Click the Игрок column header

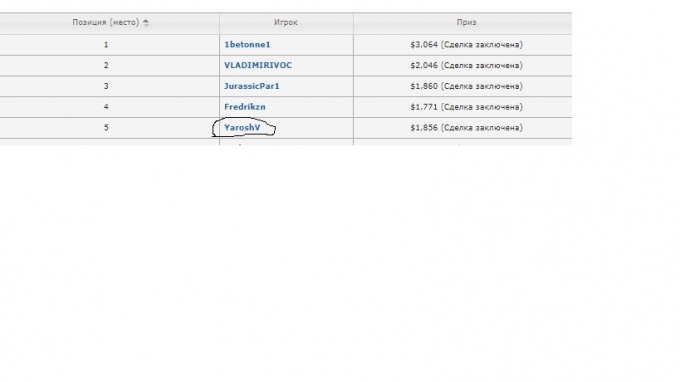(x=286, y=23)
